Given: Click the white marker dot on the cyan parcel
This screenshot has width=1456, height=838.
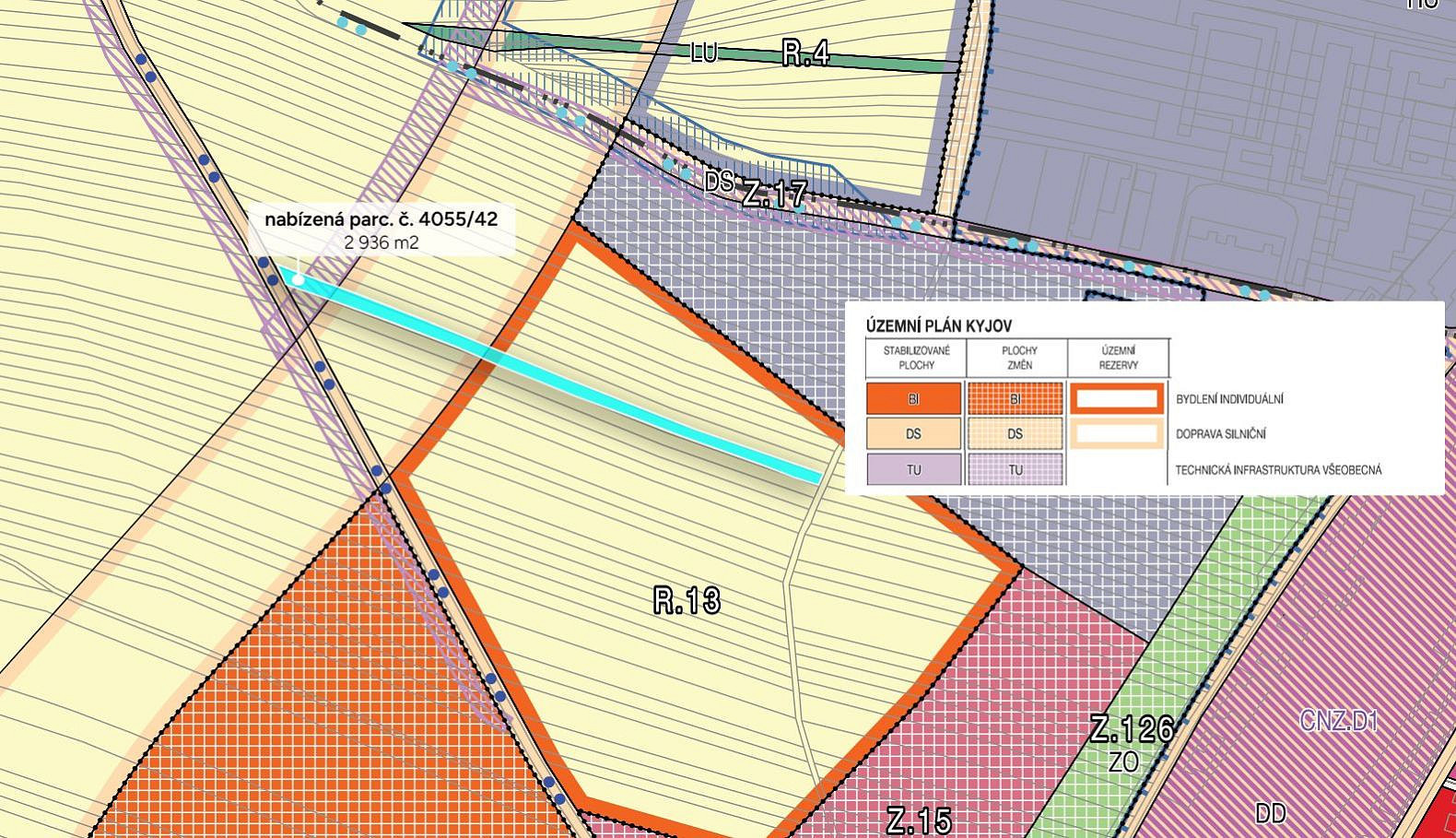Looking at the screenshot, I should pos(298,277).
